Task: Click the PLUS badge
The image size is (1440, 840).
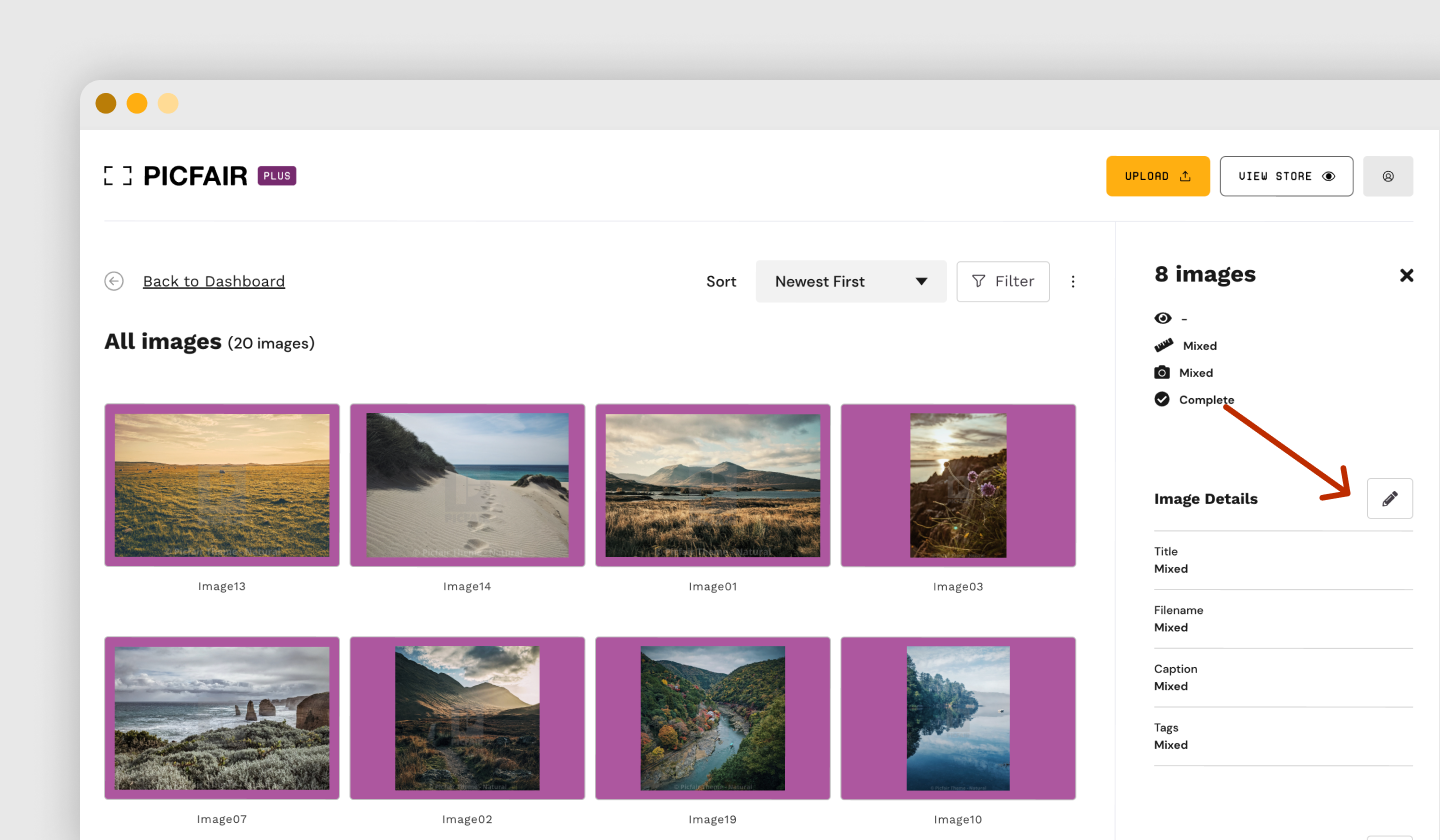Action: (x=277, y=176)
